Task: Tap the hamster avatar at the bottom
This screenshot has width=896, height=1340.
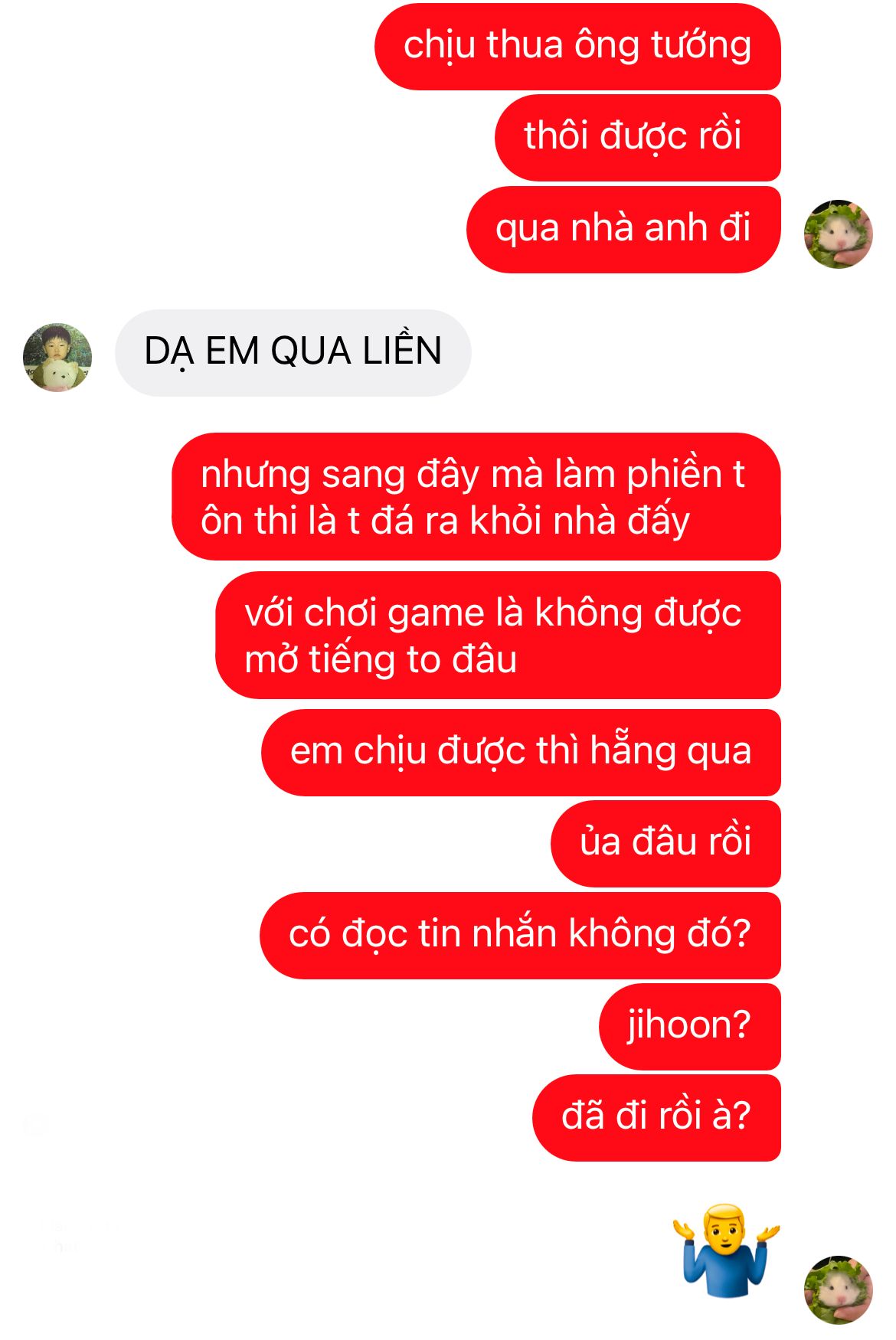Action: [x=838, y=1289]
